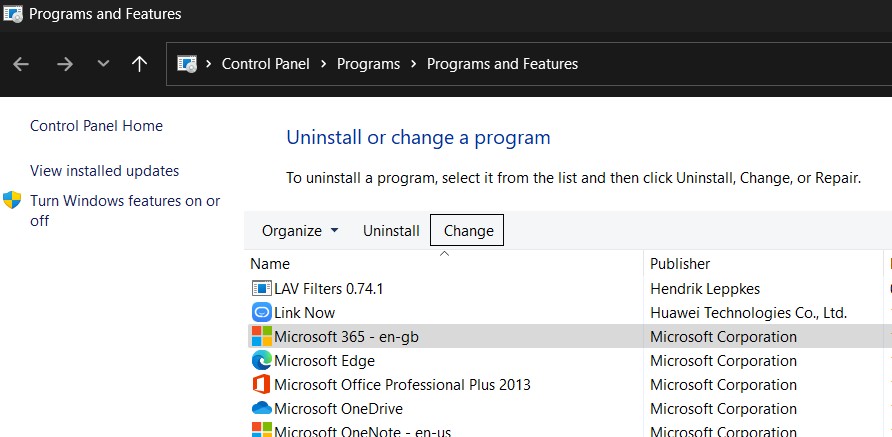Click Huawei Technologies Co., Ltd. publisher cell
This screenshot has height=437, width=892.
(x=749, y=312)
